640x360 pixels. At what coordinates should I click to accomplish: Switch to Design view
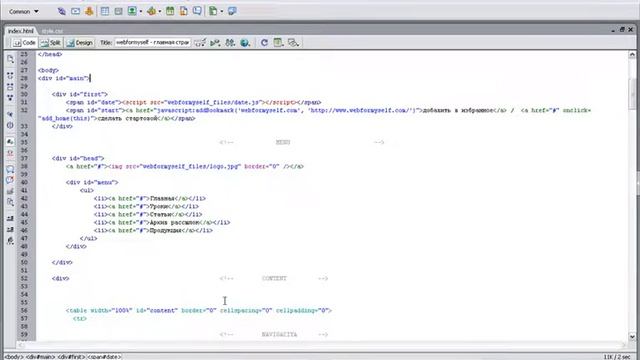point(80,42)
